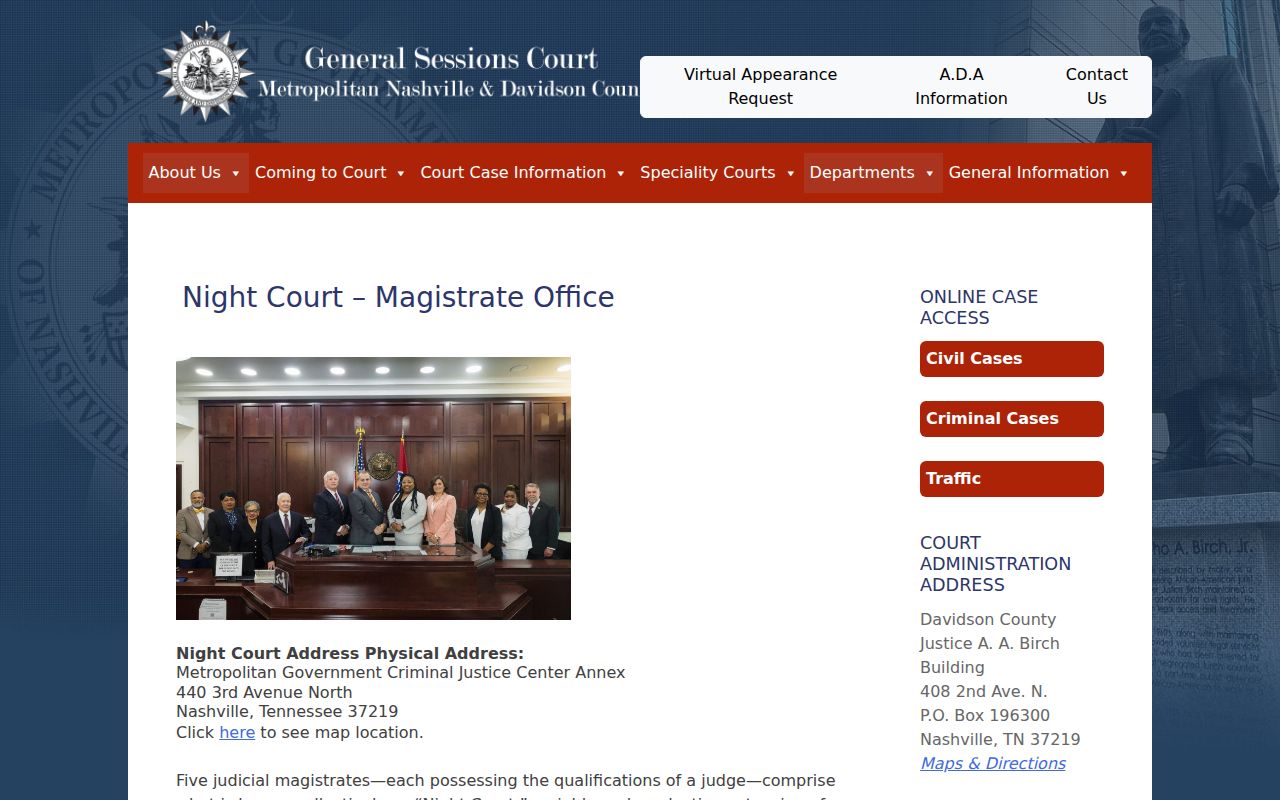Click the 'Nashville, TN 37219' sidebar text

[x=1000, y=739]
